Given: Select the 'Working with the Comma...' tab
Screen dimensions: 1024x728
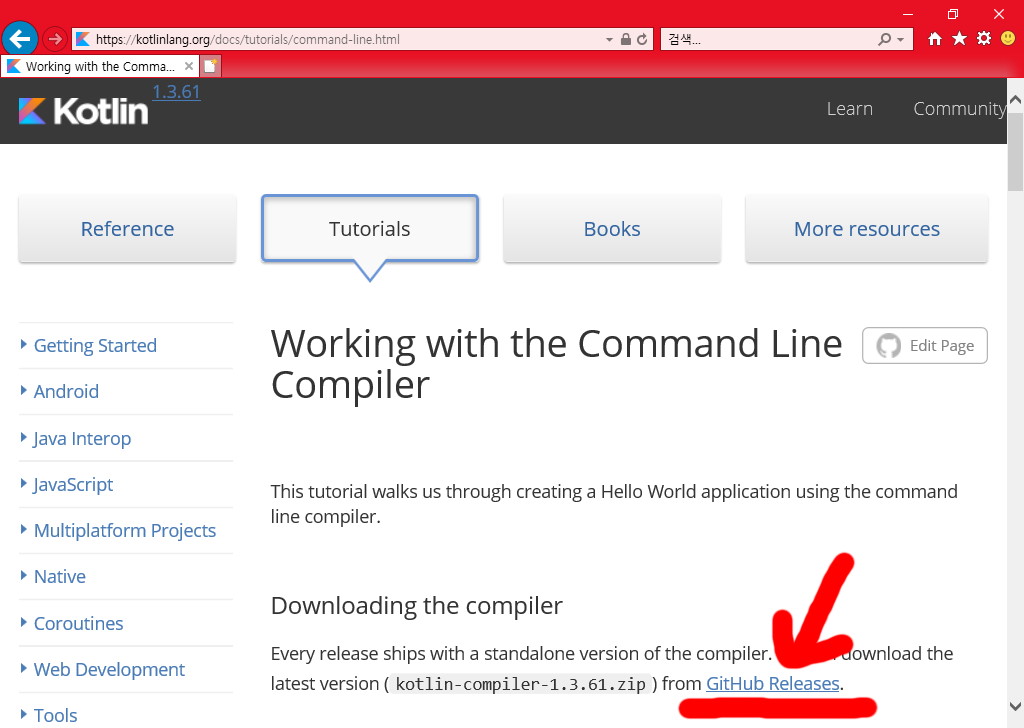Looking at the screenshot, I should click(100, 66).
